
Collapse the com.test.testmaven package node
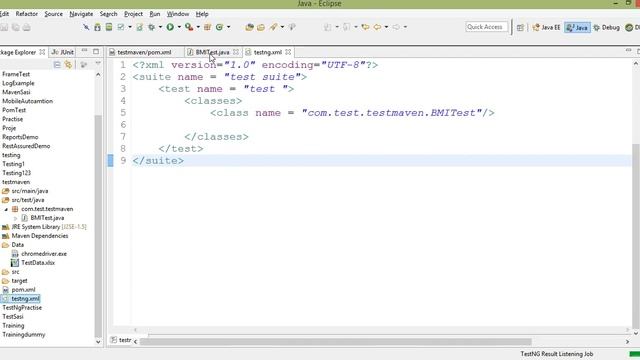[x=6, y=209]
